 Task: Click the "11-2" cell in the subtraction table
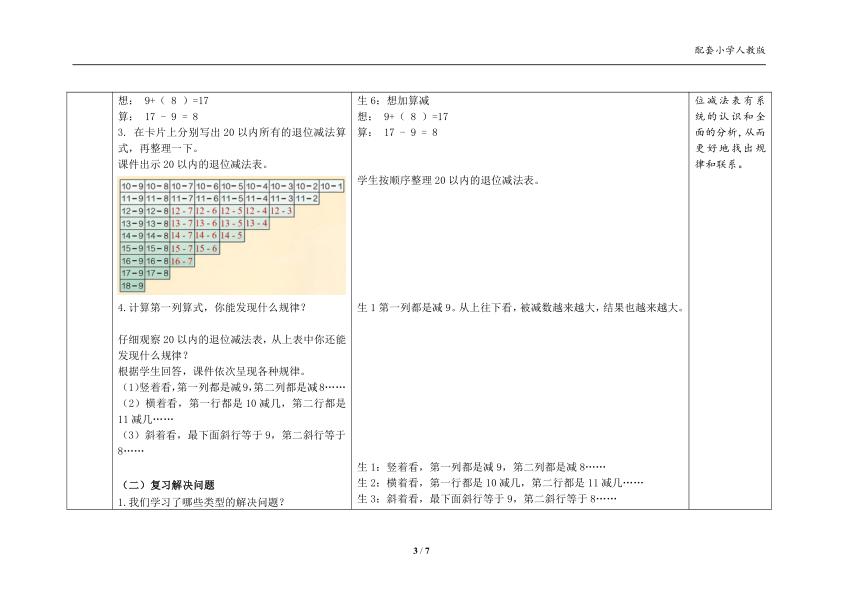tap(307, 198)
